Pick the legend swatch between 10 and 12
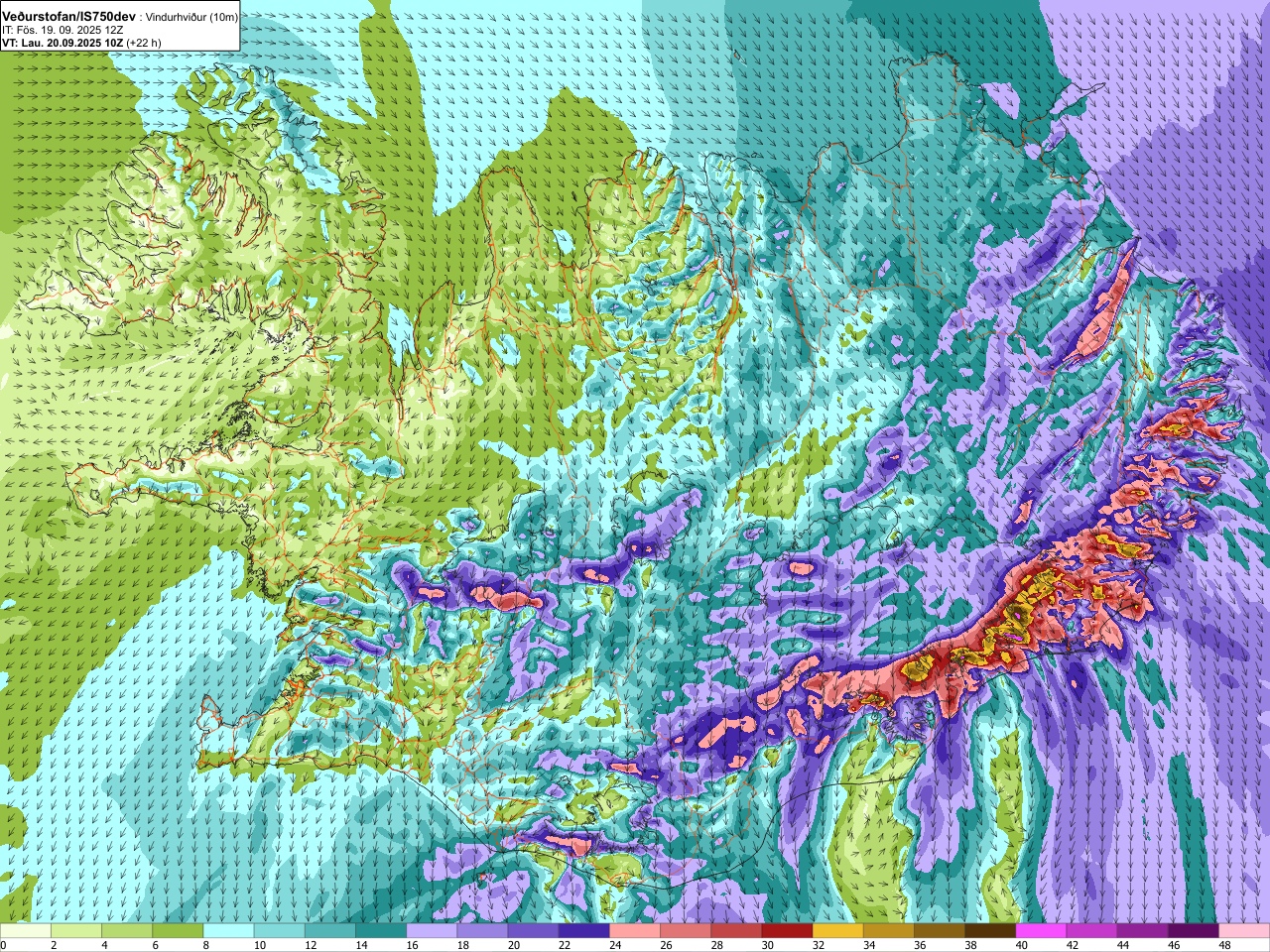 (x=280, y=931)
